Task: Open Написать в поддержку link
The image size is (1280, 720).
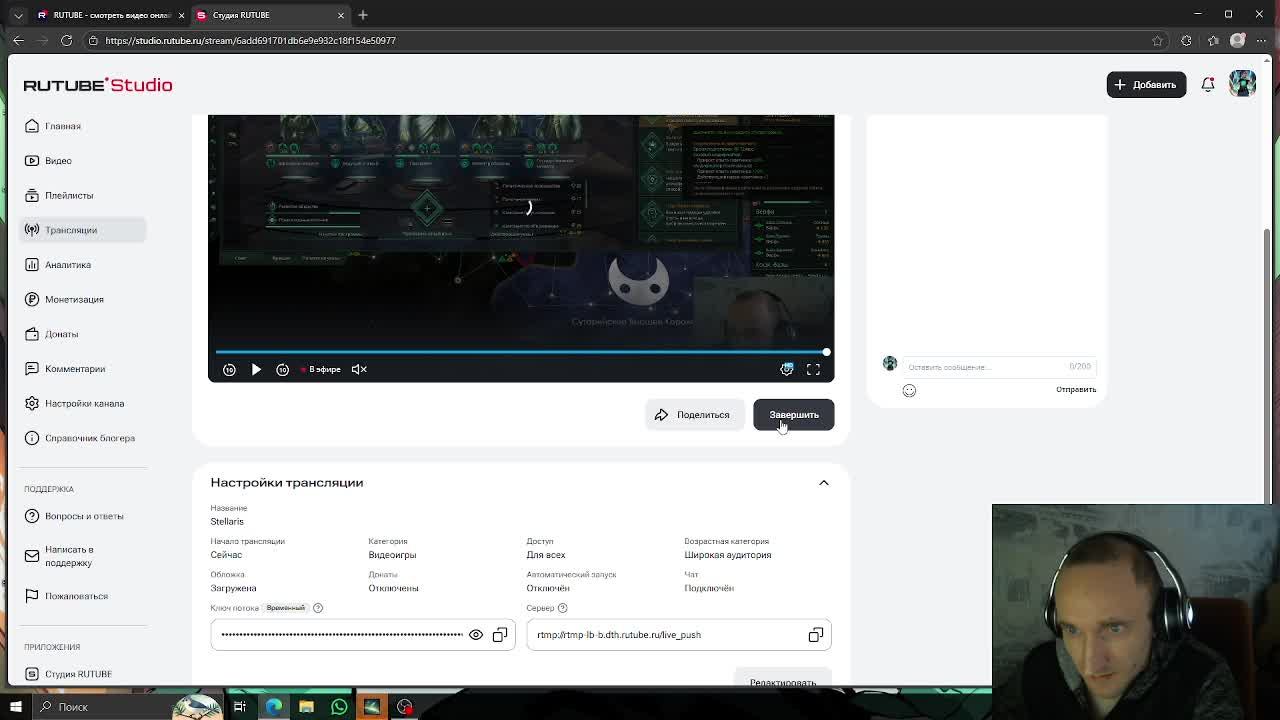Action: click(x=83, y=556)
